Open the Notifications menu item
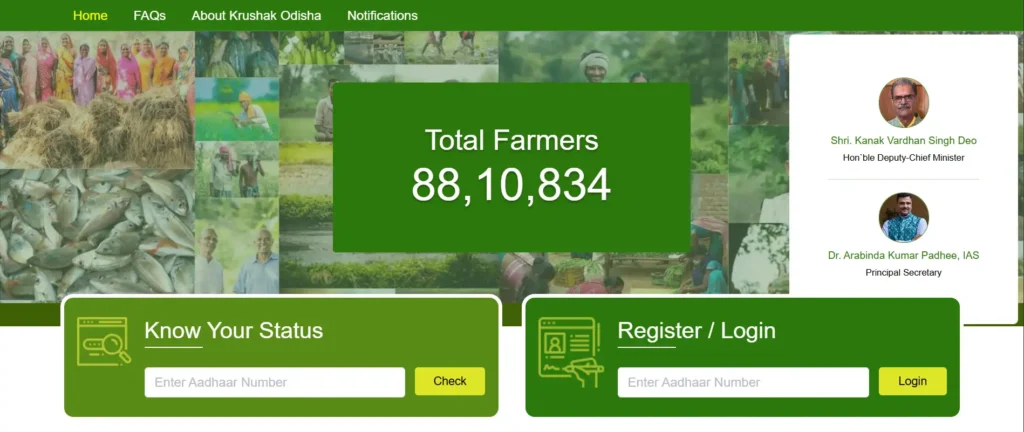The image size is (1024, 432). pyautogui.click(x=382, y=16)
